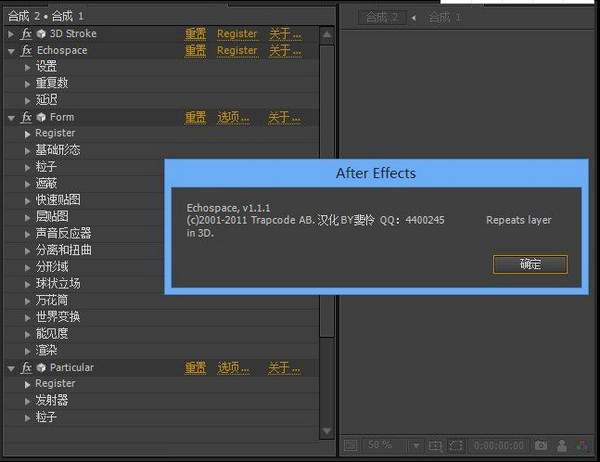Expand the 快速贴图 group

point(28,201)
